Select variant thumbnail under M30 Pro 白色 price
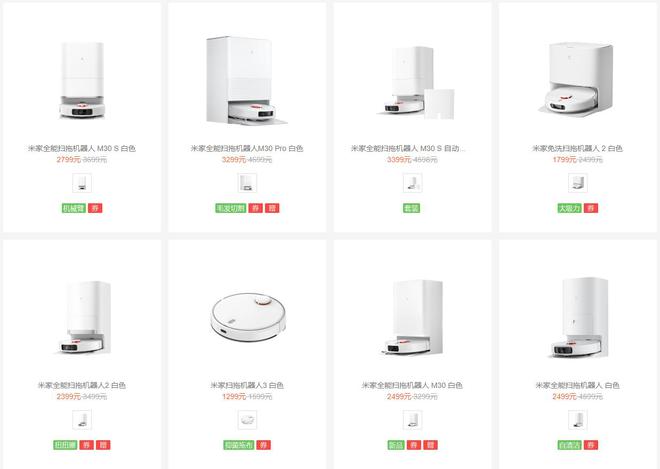This screenshot has width=660, height=469. point(247,183)
